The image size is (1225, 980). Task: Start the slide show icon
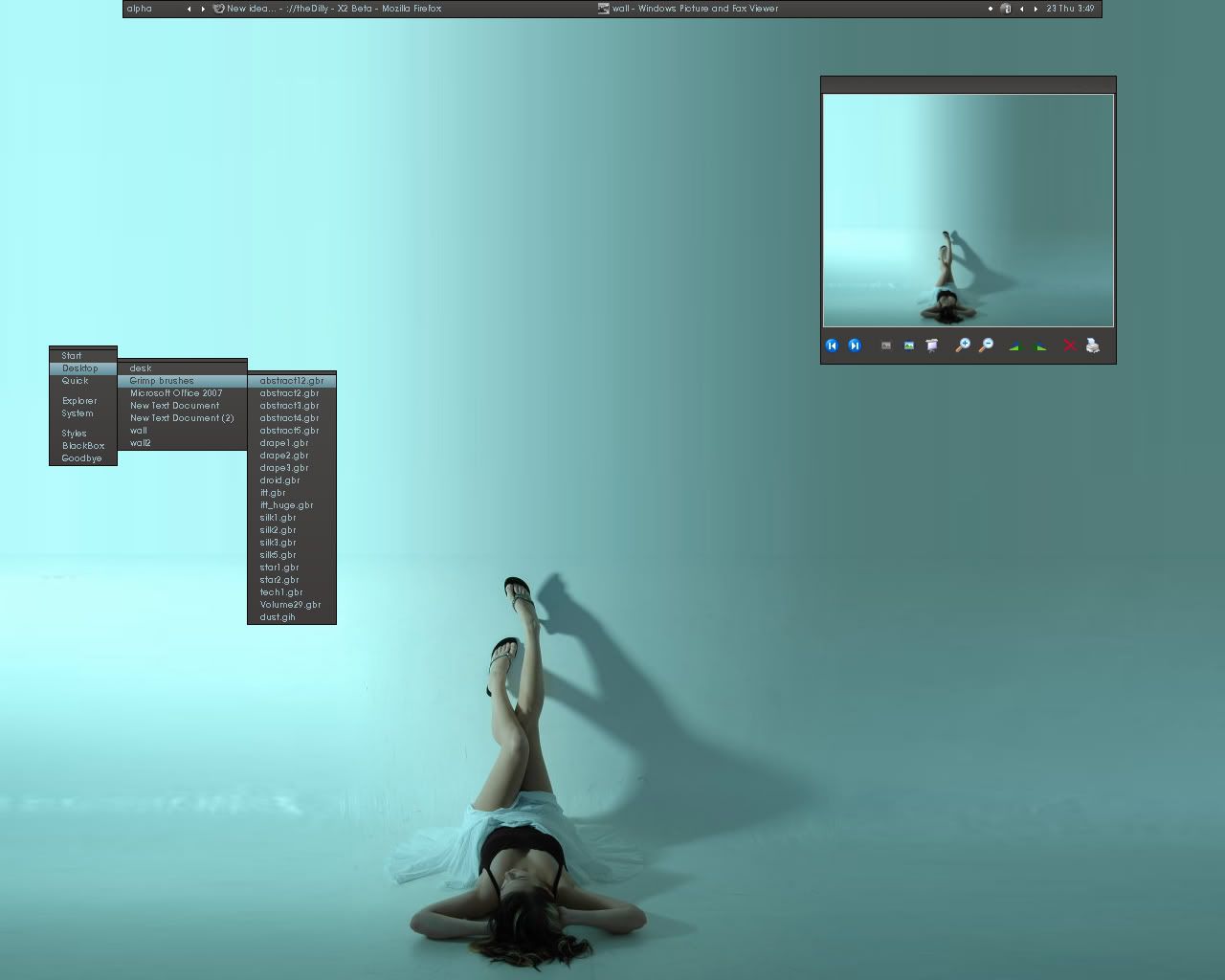931,345
